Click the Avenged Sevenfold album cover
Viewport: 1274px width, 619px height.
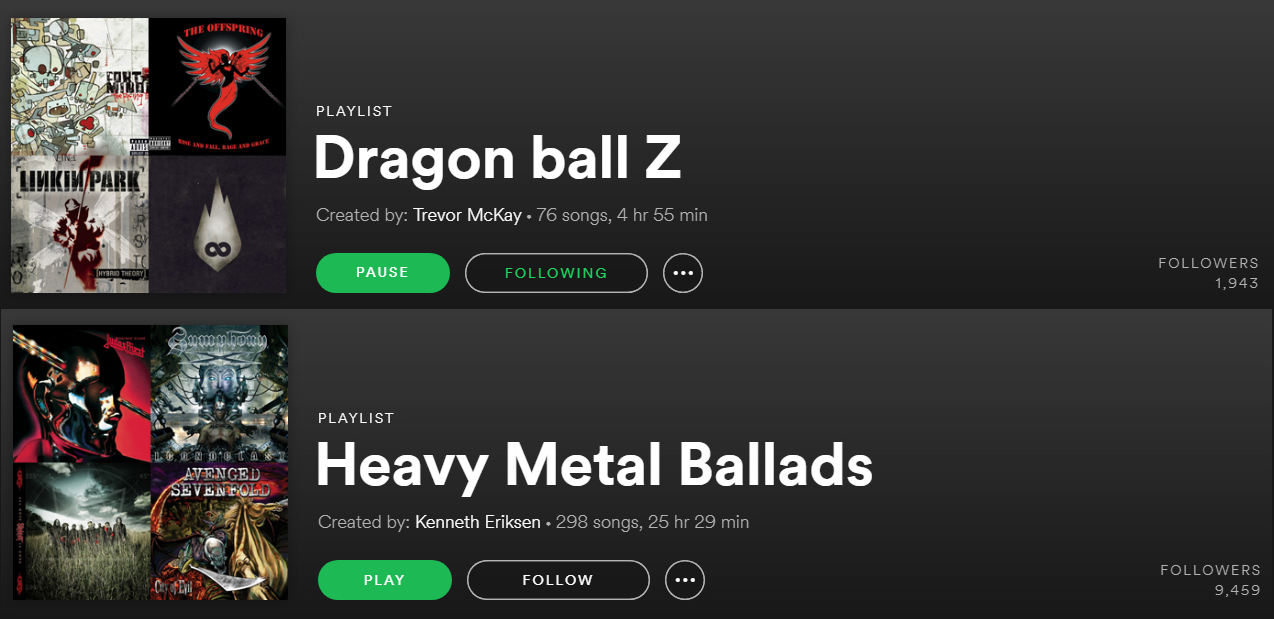point(219,532)
